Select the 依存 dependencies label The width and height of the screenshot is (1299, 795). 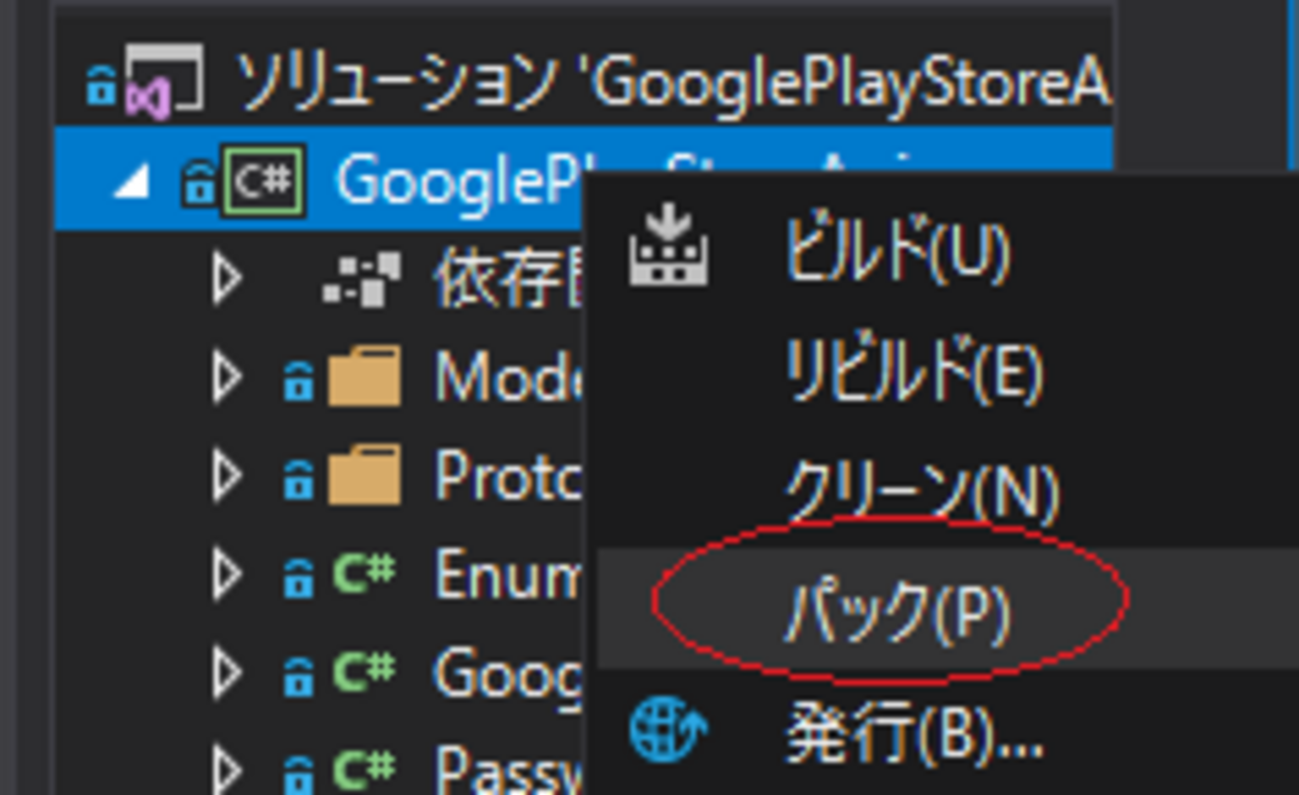pyautogui.click(x=507, y=279)
